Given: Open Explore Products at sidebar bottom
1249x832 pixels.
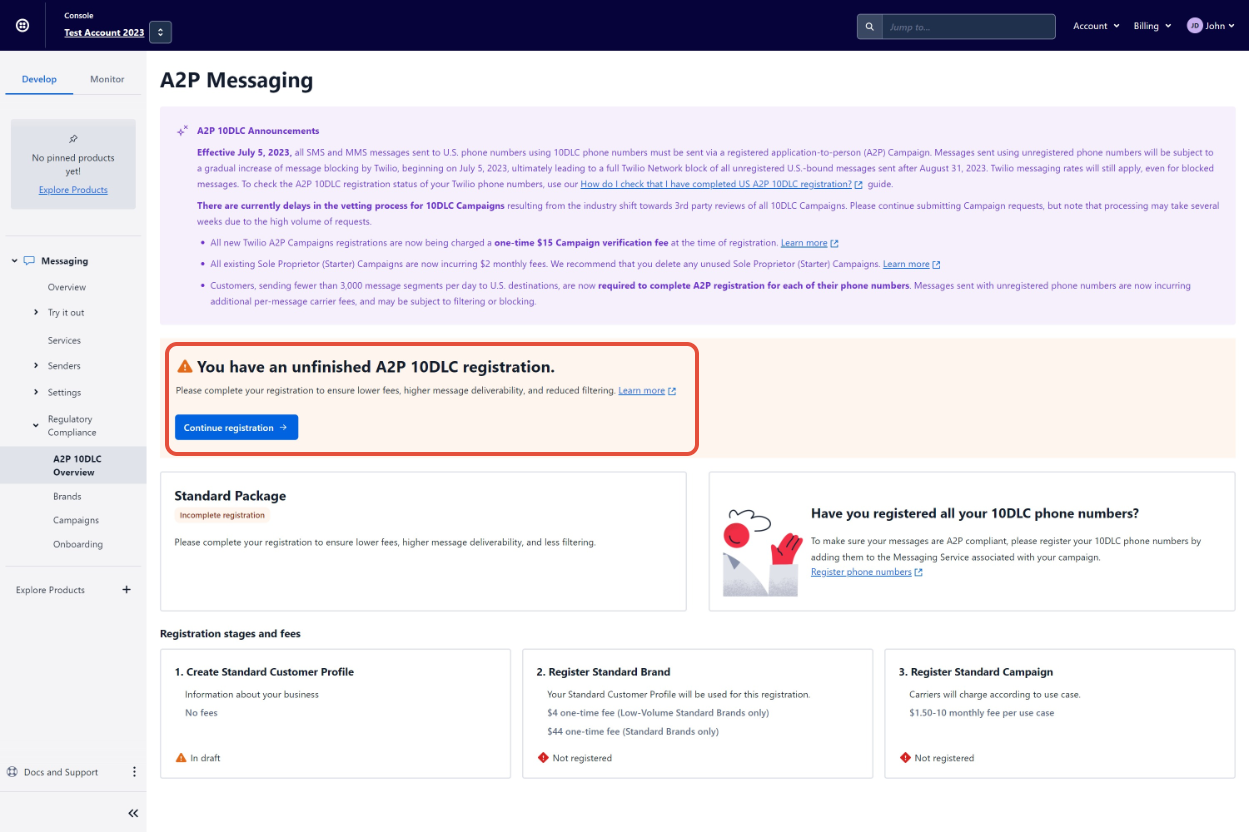Looking at the screenshot, I should pos(50,590).
